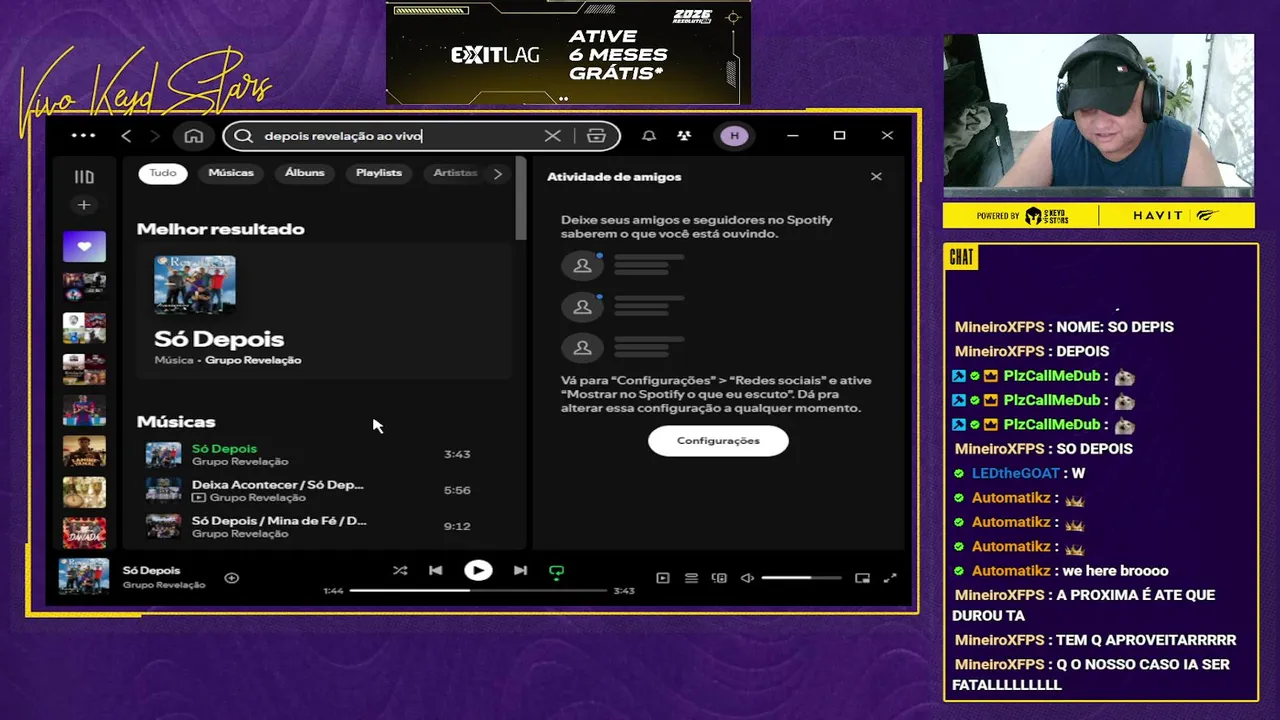Adjust the volume slider

[801, 578]
